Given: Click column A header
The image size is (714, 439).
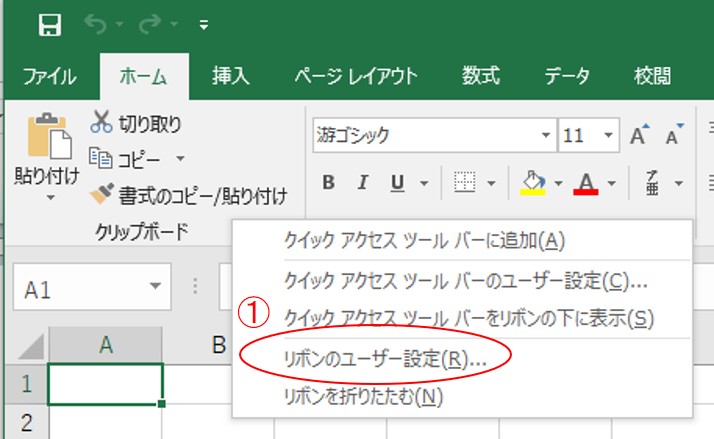Looking at the screenshot, I should 105,346.
